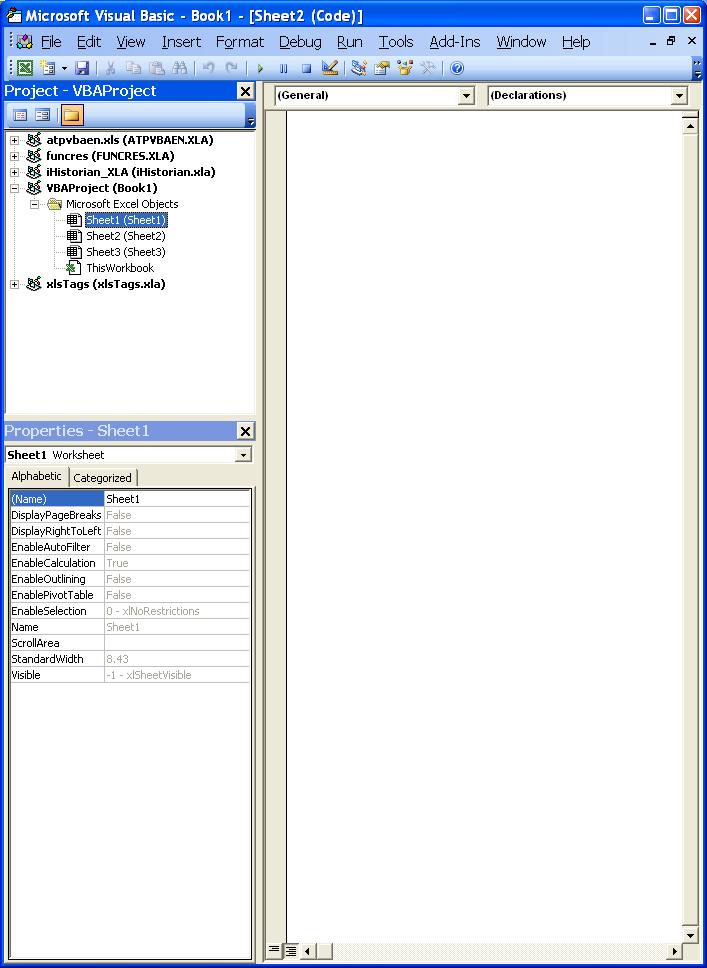707x968 pixels.
Task: Open the Debug menu
Action: point(300,42)
